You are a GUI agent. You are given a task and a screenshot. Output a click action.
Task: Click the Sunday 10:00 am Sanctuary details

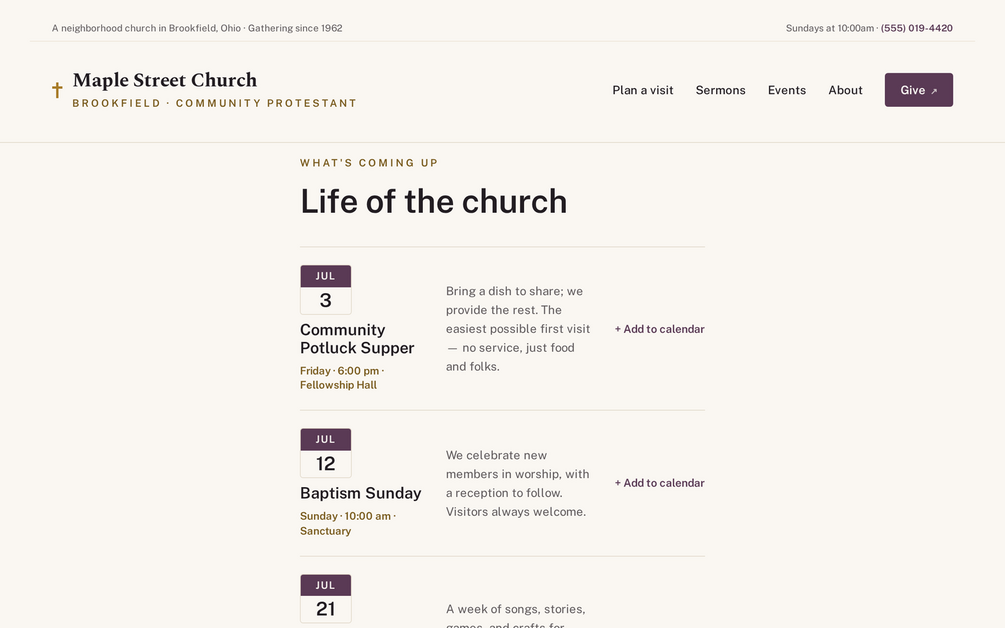(x=348, y=523)
